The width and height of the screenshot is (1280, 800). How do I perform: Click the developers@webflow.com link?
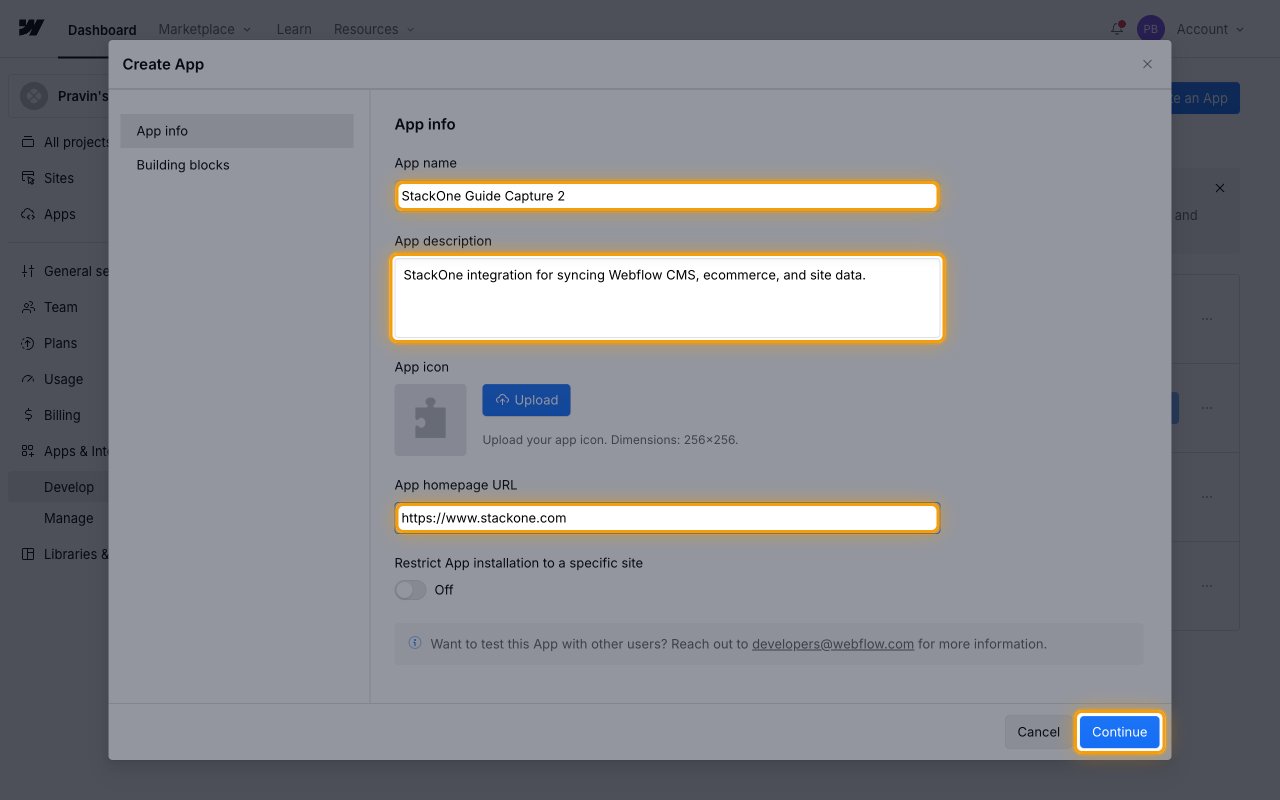833,644
